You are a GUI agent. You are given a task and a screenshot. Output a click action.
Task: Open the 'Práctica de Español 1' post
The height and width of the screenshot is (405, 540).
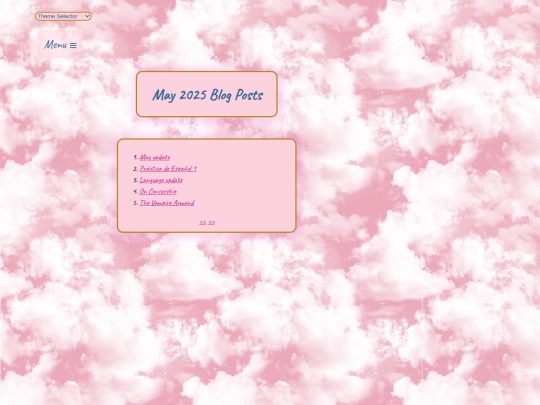[x=168, y=169]
